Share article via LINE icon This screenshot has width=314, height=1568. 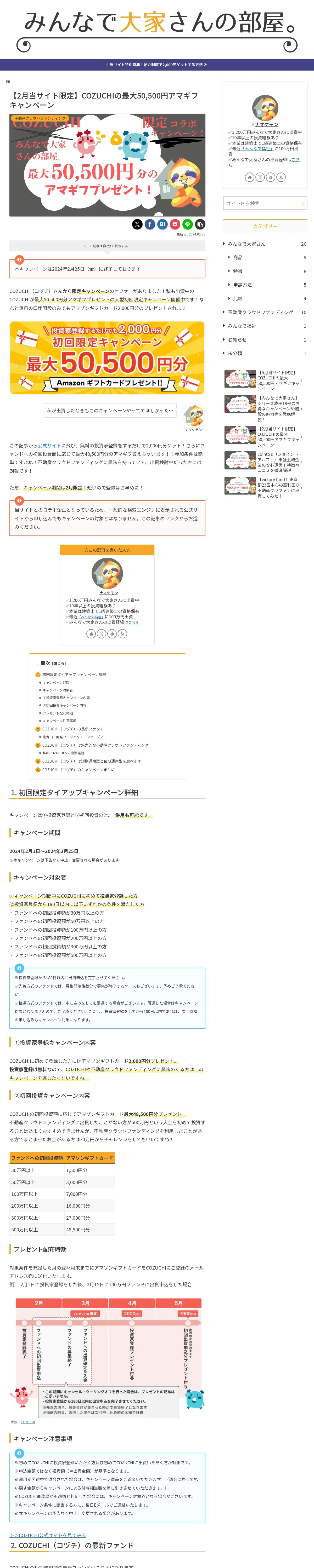[x=187, y=224]
